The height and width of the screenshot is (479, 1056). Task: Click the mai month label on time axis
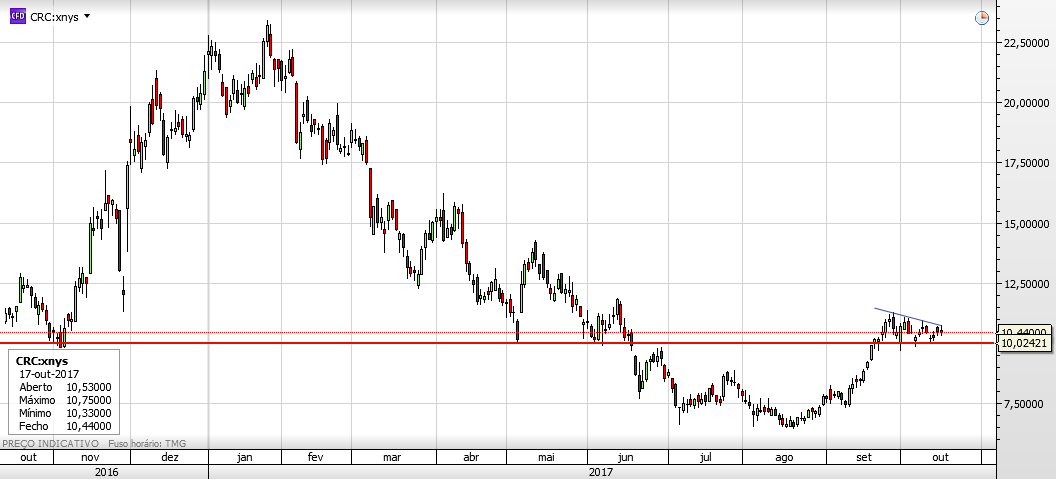pos(546,457)
